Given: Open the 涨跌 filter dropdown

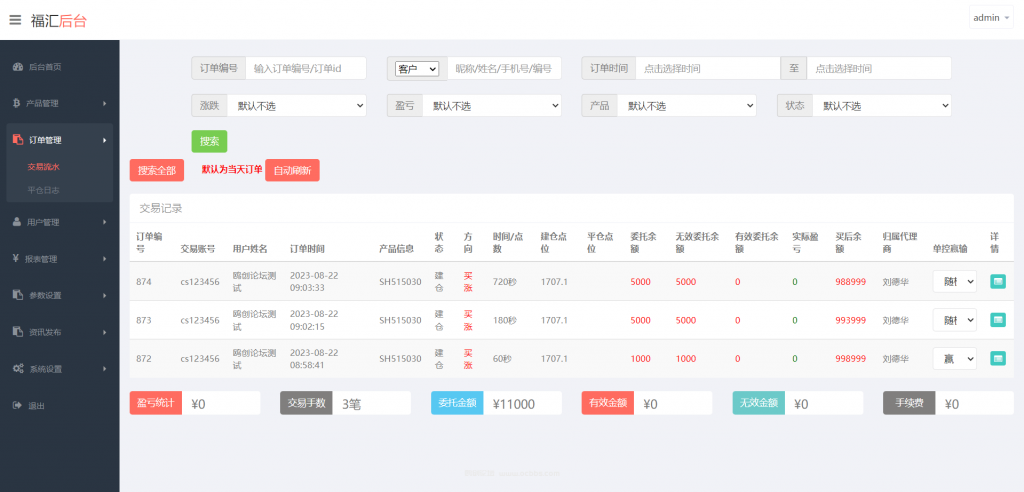Looking at the screenshot, I should [x=296, y=106].
